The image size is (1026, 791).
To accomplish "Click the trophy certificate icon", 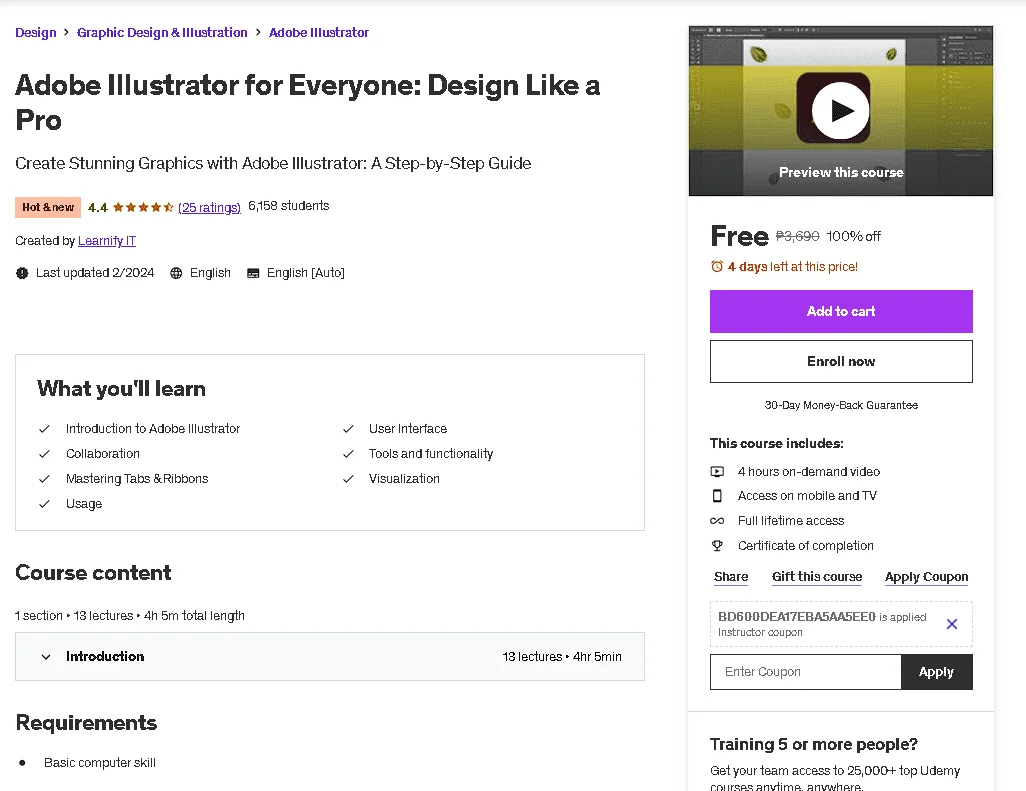I will point(717,546).
